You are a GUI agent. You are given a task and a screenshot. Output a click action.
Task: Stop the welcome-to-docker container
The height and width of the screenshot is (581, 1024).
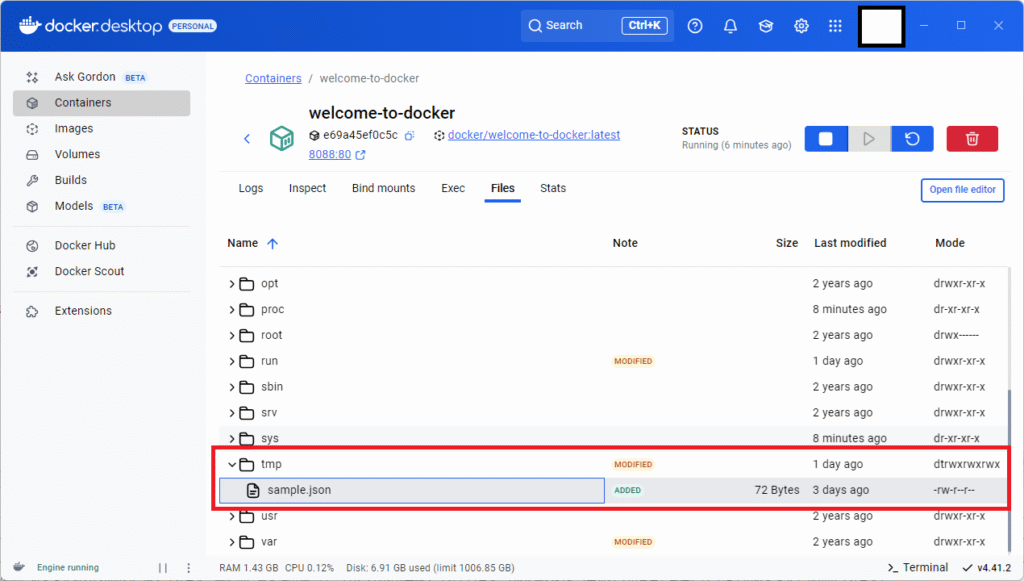click(825, 138)
